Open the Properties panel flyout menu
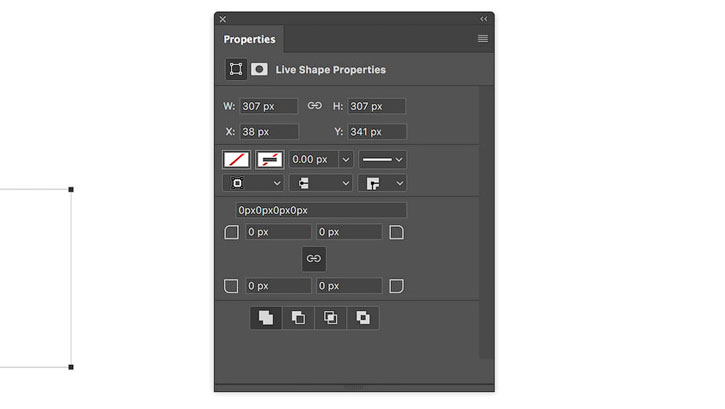The width and height of the screenshot is (725, 409). pyautogui.click(x=483, y=38)
